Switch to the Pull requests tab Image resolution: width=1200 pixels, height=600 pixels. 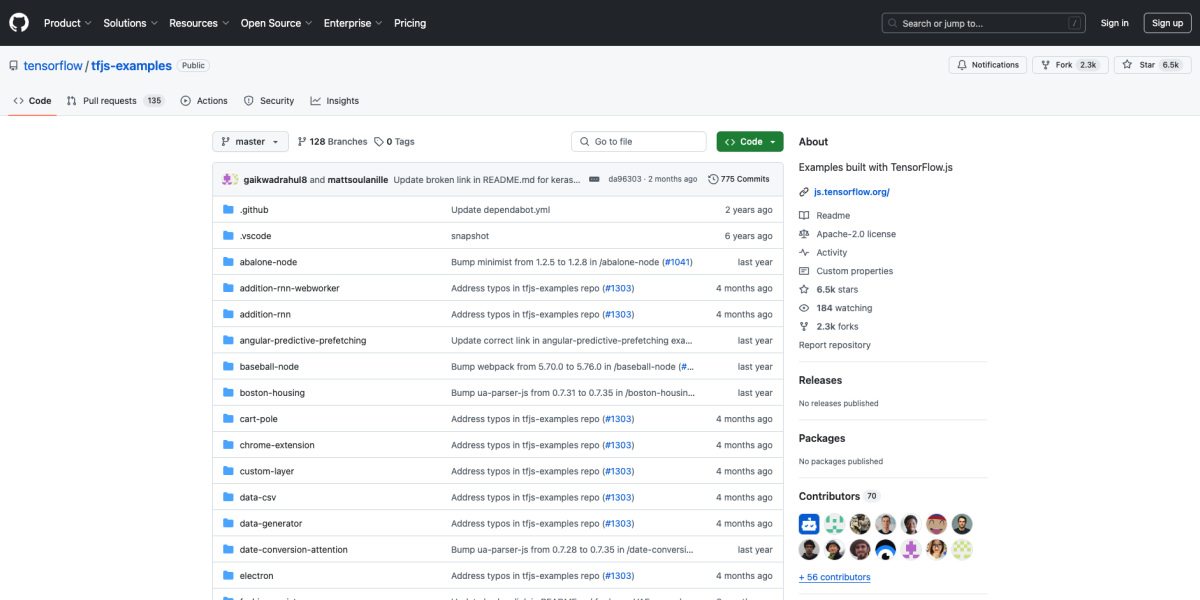pyautogui.click(x=110, y=101)
